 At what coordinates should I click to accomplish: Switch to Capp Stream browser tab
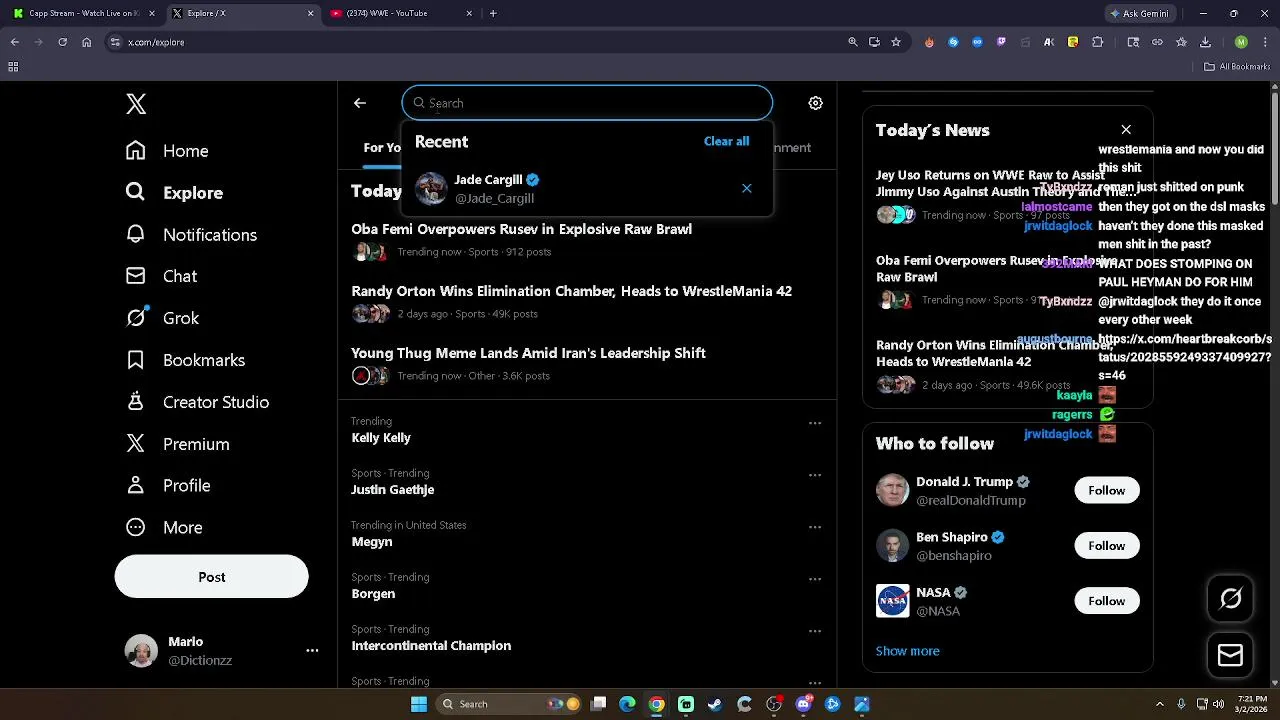click(84, 13)
